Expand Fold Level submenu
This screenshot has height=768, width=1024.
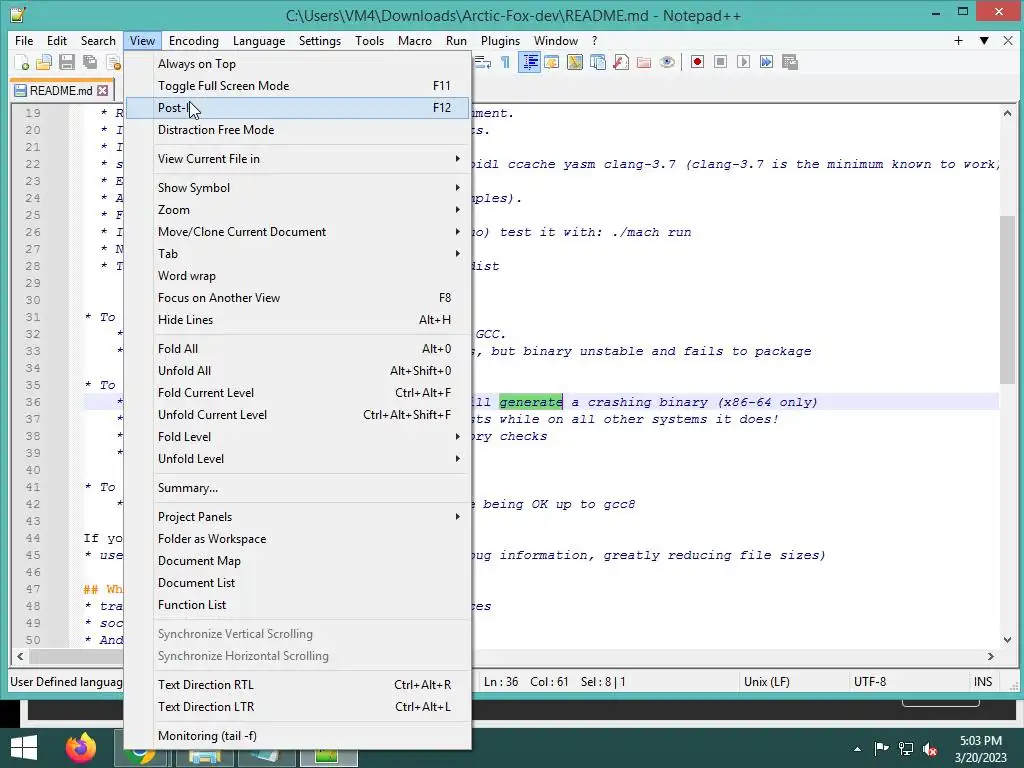point(298,437)
